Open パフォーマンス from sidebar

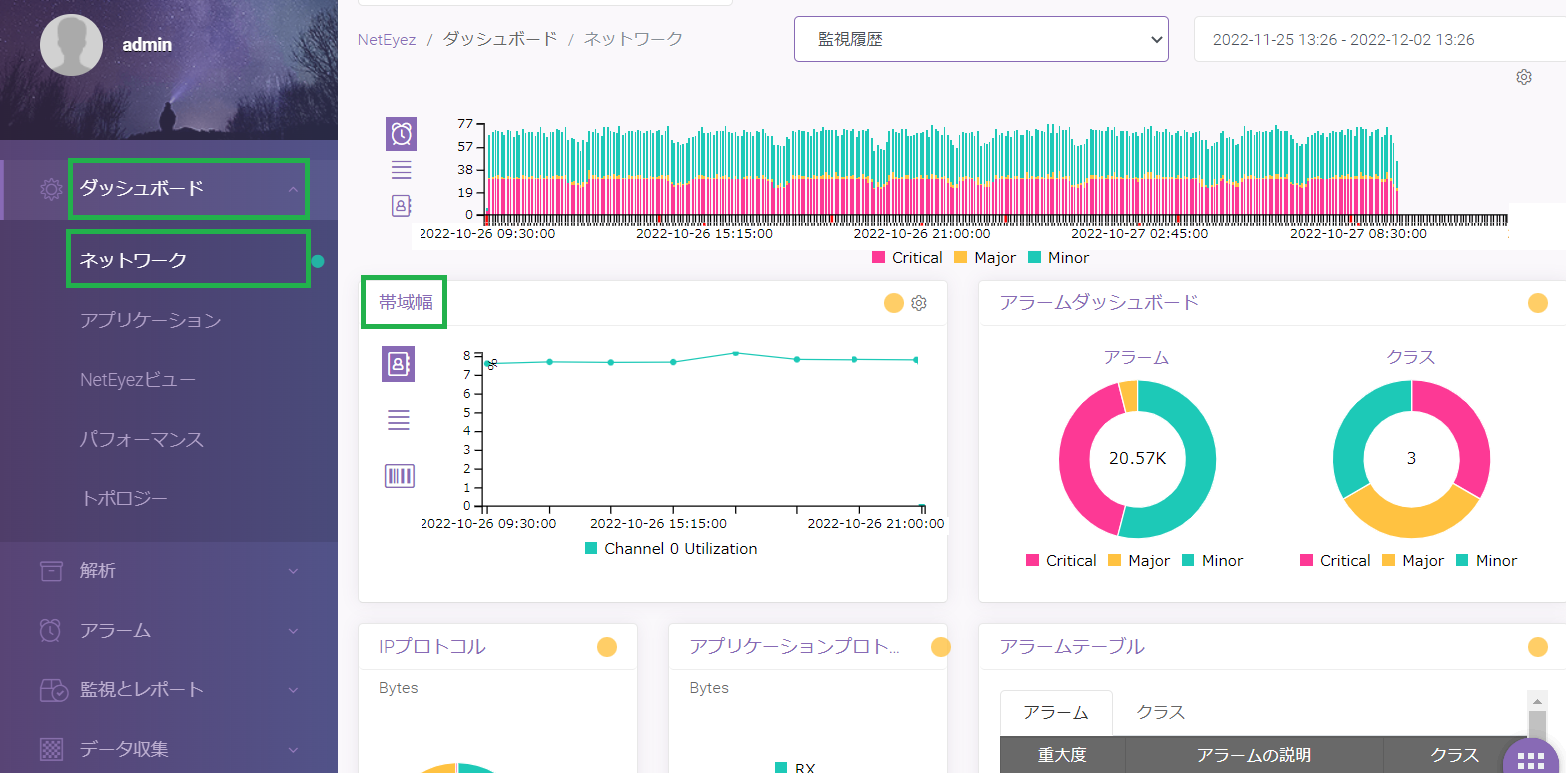click(x=141, y=439)
